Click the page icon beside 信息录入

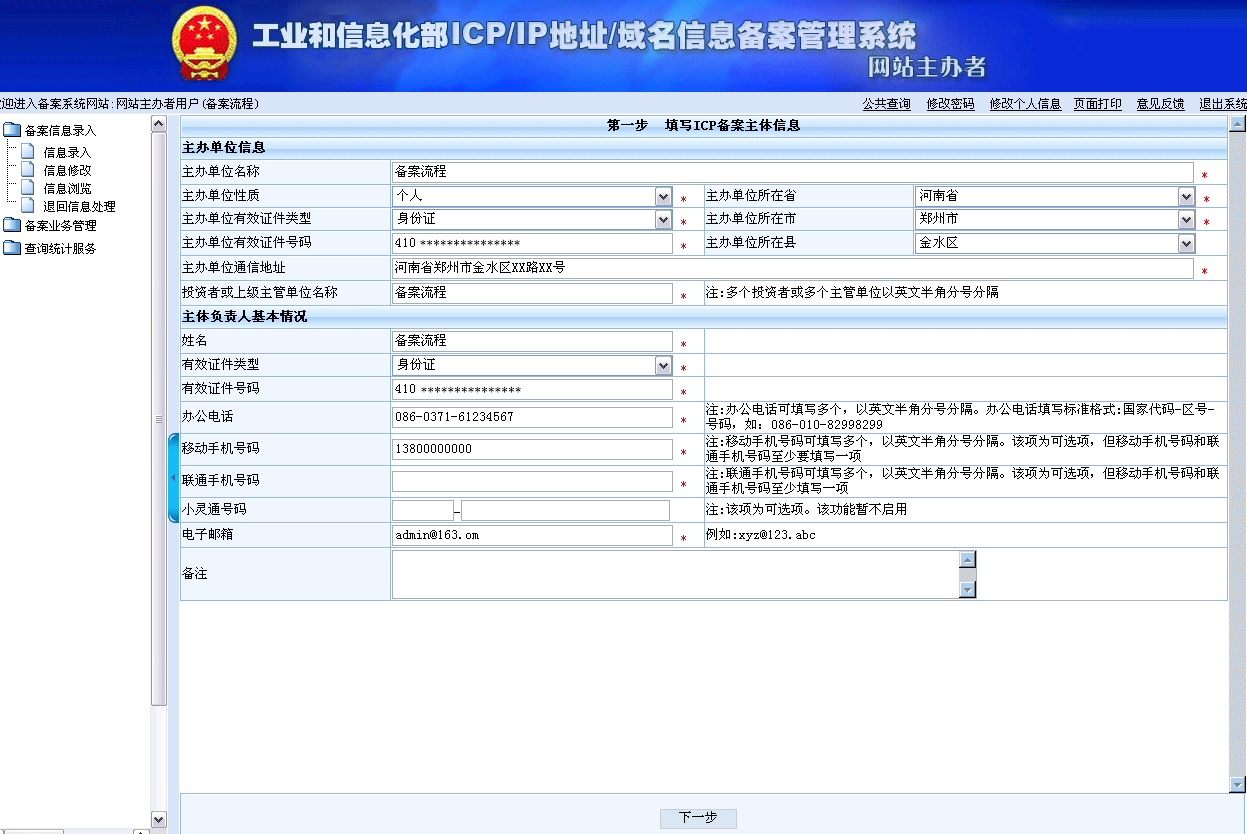point(27,152)
